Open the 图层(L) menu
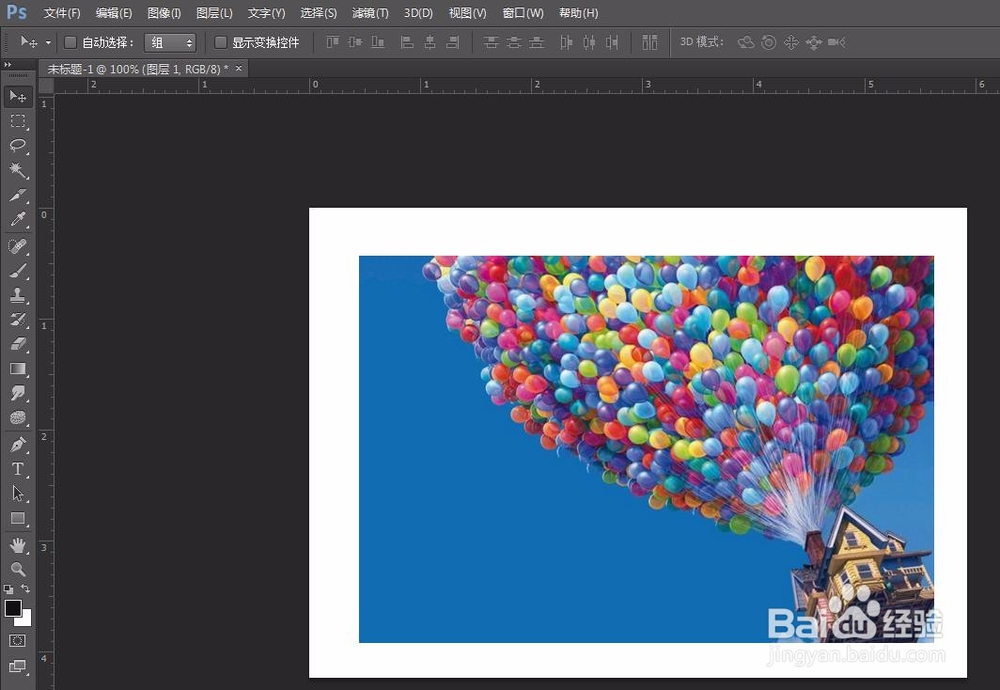 click(214, 13)
